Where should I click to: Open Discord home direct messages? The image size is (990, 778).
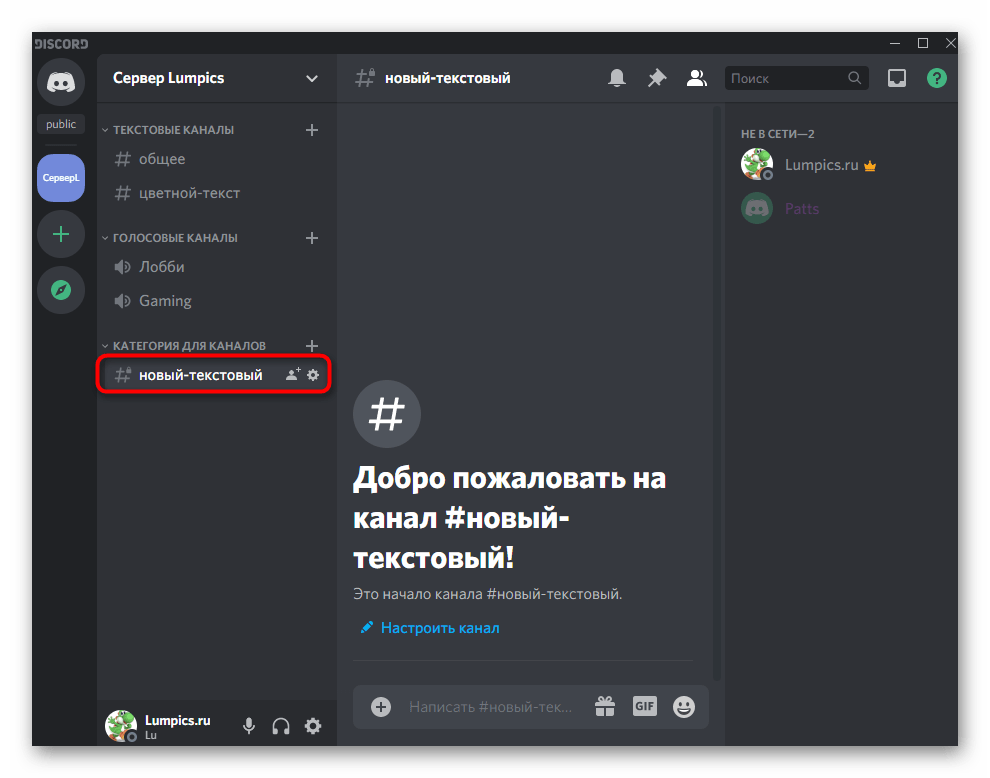61,83
